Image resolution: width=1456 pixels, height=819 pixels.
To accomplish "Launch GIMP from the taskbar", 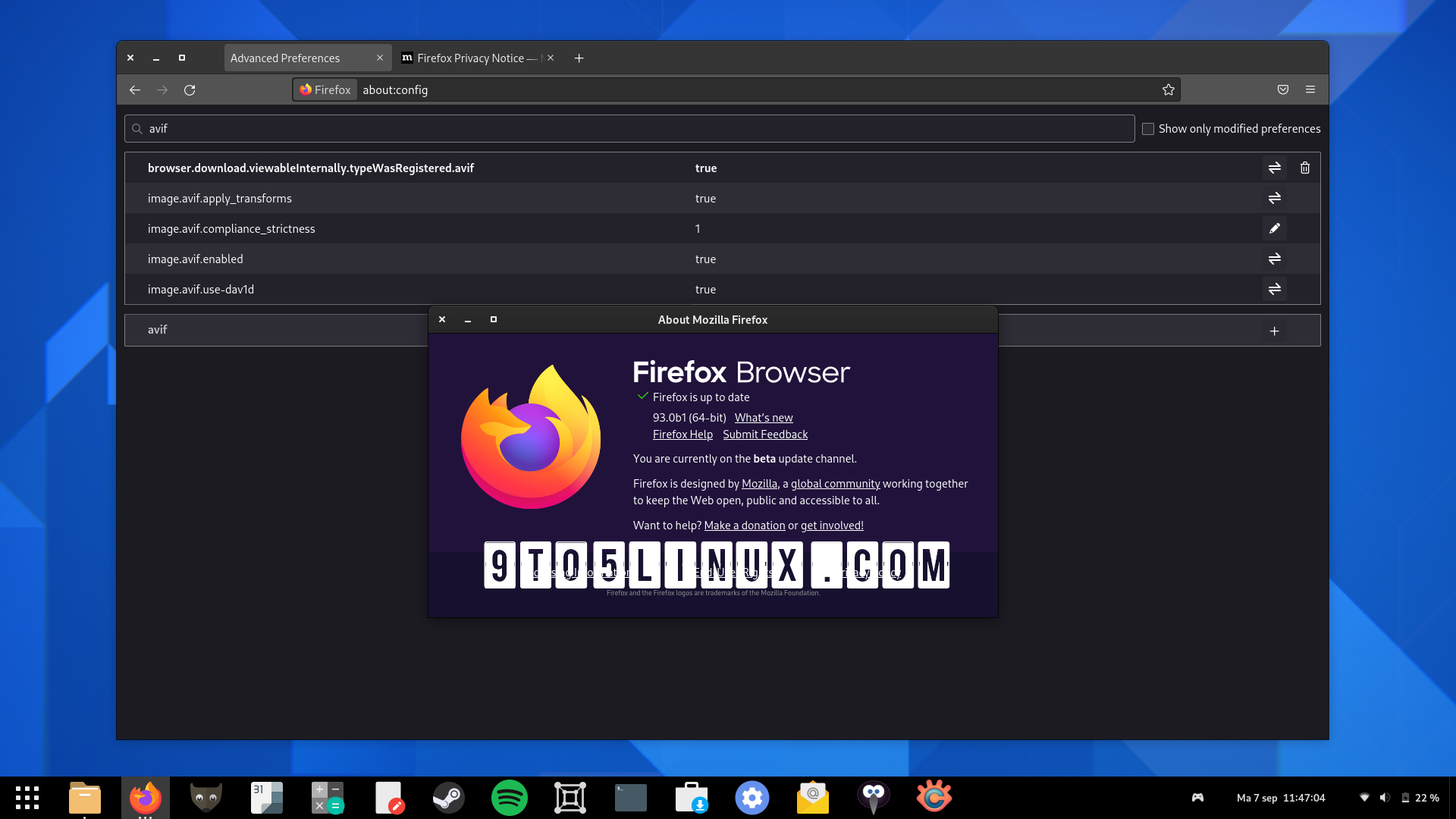I will [x=206, y=797].
